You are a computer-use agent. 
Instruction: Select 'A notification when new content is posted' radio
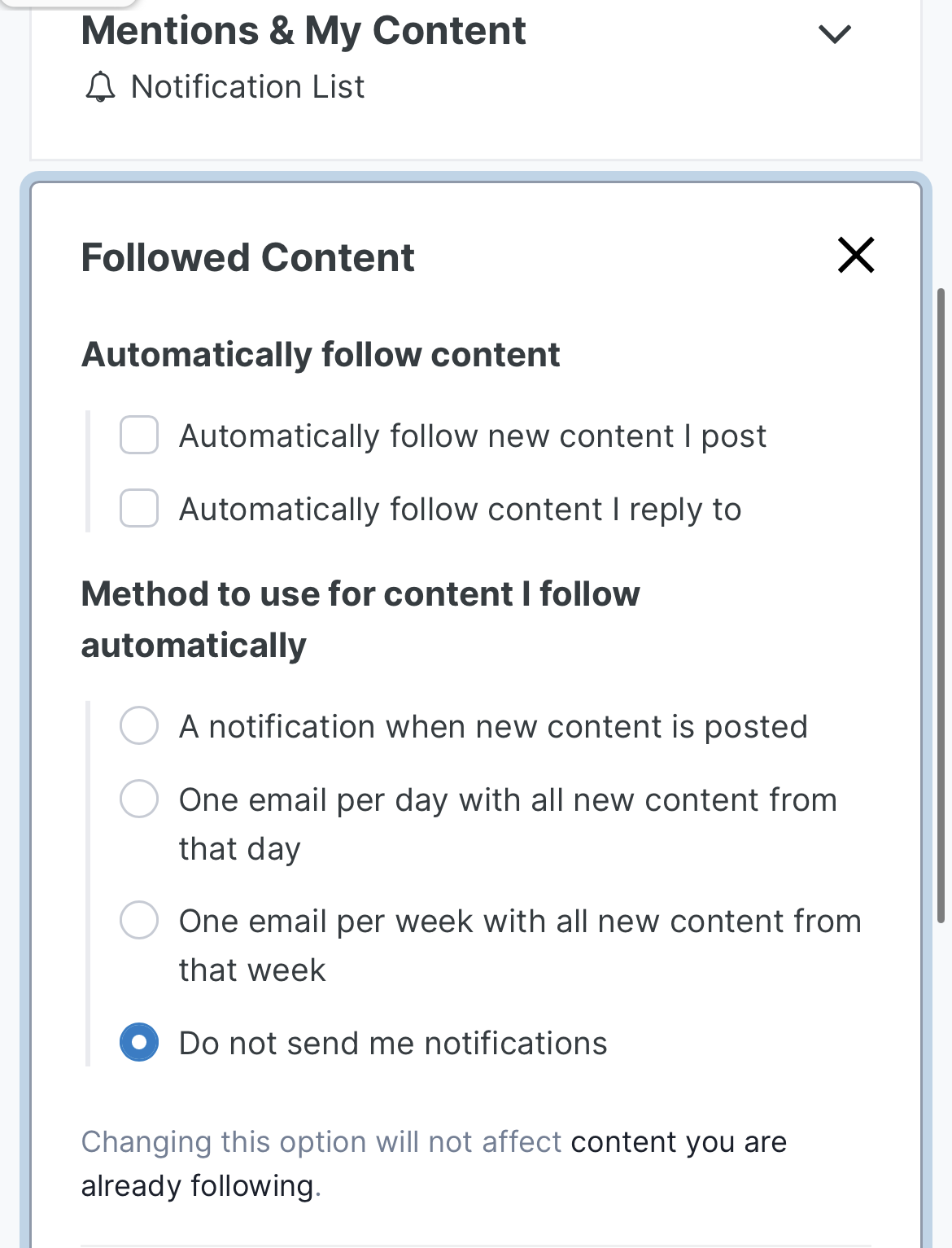(139, 725)
